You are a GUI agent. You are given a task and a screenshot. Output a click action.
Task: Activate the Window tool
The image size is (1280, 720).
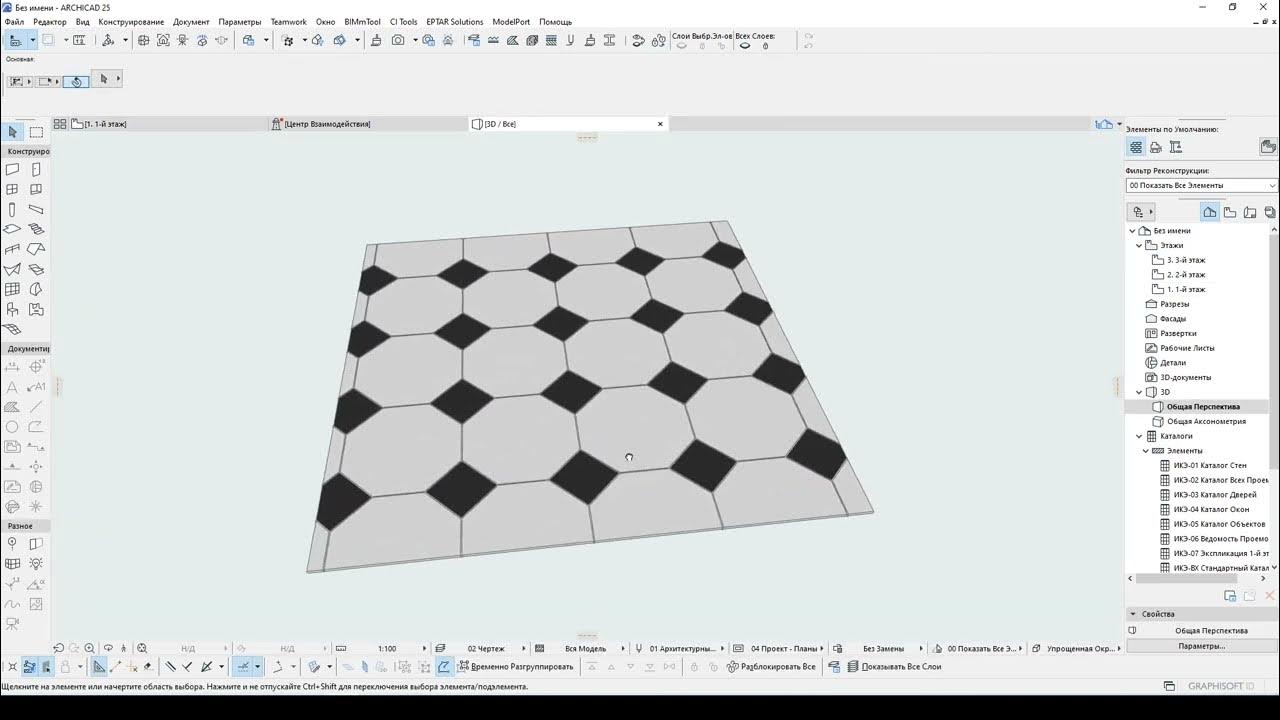(x=12, y=189)
